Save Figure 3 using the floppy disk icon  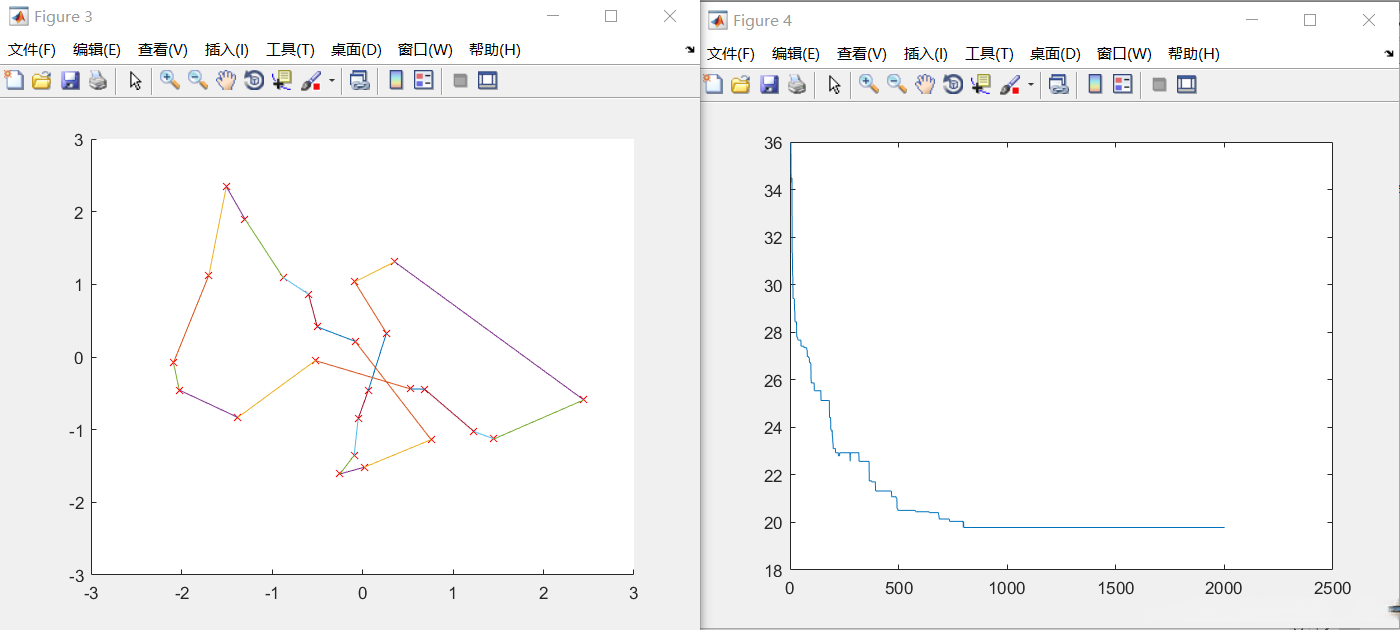tap(69, 81)
